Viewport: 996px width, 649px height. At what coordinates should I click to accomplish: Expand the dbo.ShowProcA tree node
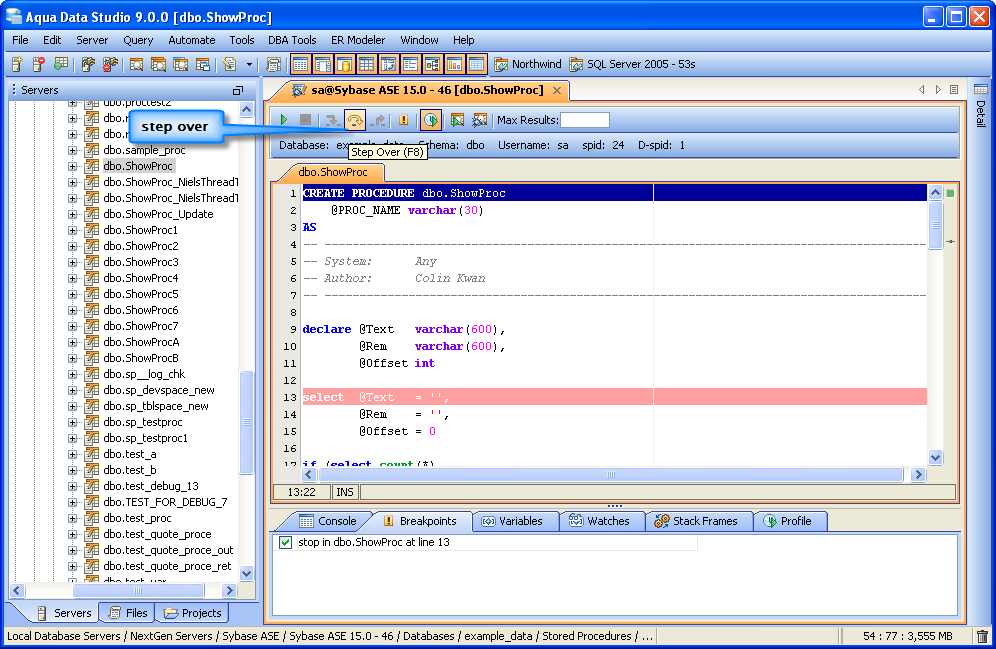point(72,342)
